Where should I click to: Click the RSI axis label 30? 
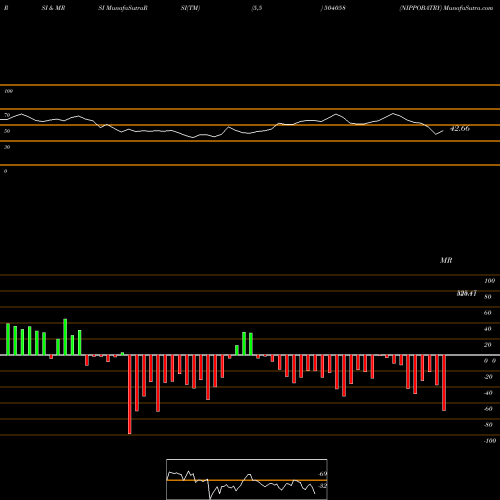coord(7,147)
